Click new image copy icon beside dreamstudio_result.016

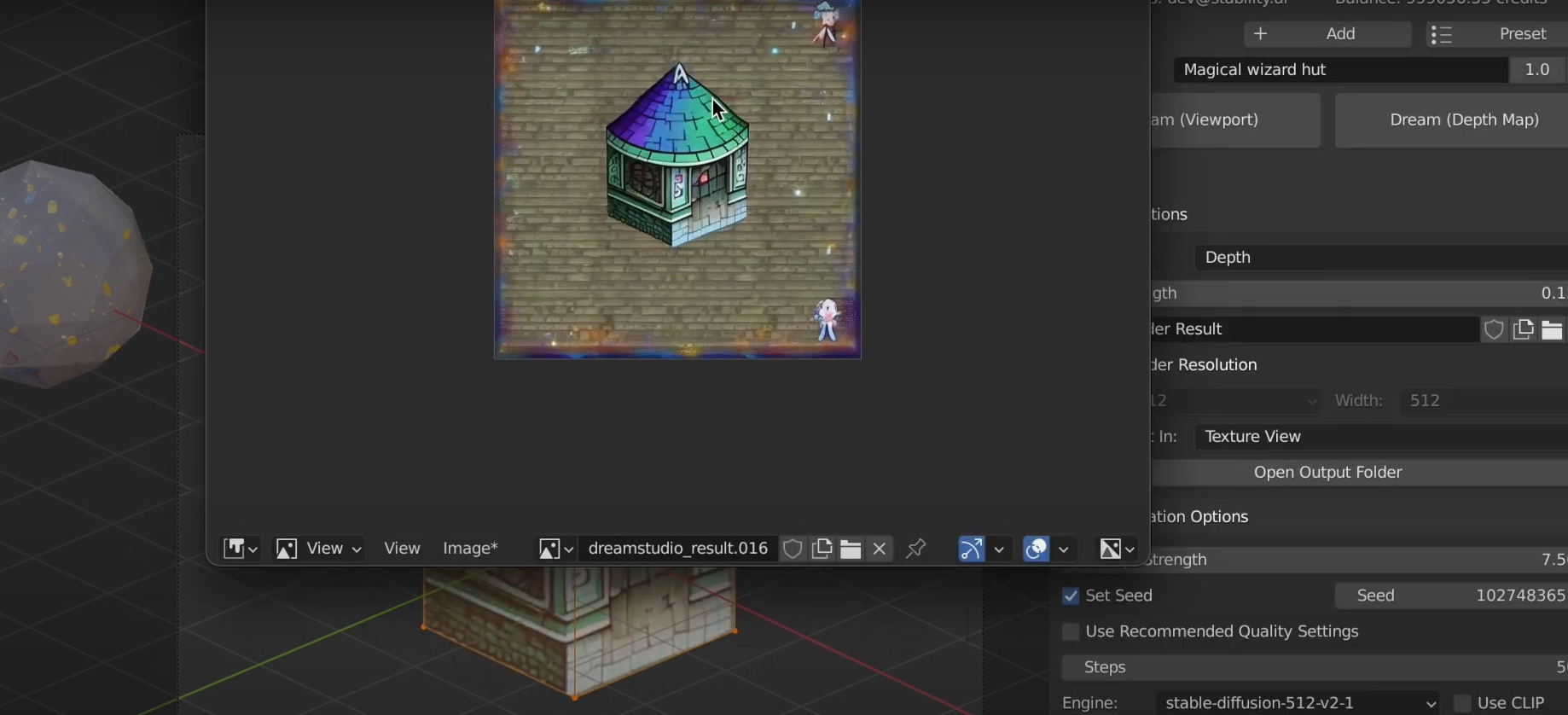click(822, 549)
